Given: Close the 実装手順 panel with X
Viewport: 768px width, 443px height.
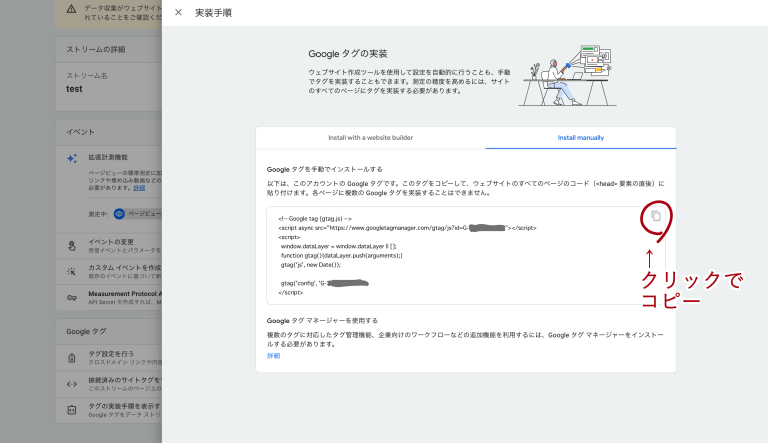Looking at the screenshot, I should 178,12.
